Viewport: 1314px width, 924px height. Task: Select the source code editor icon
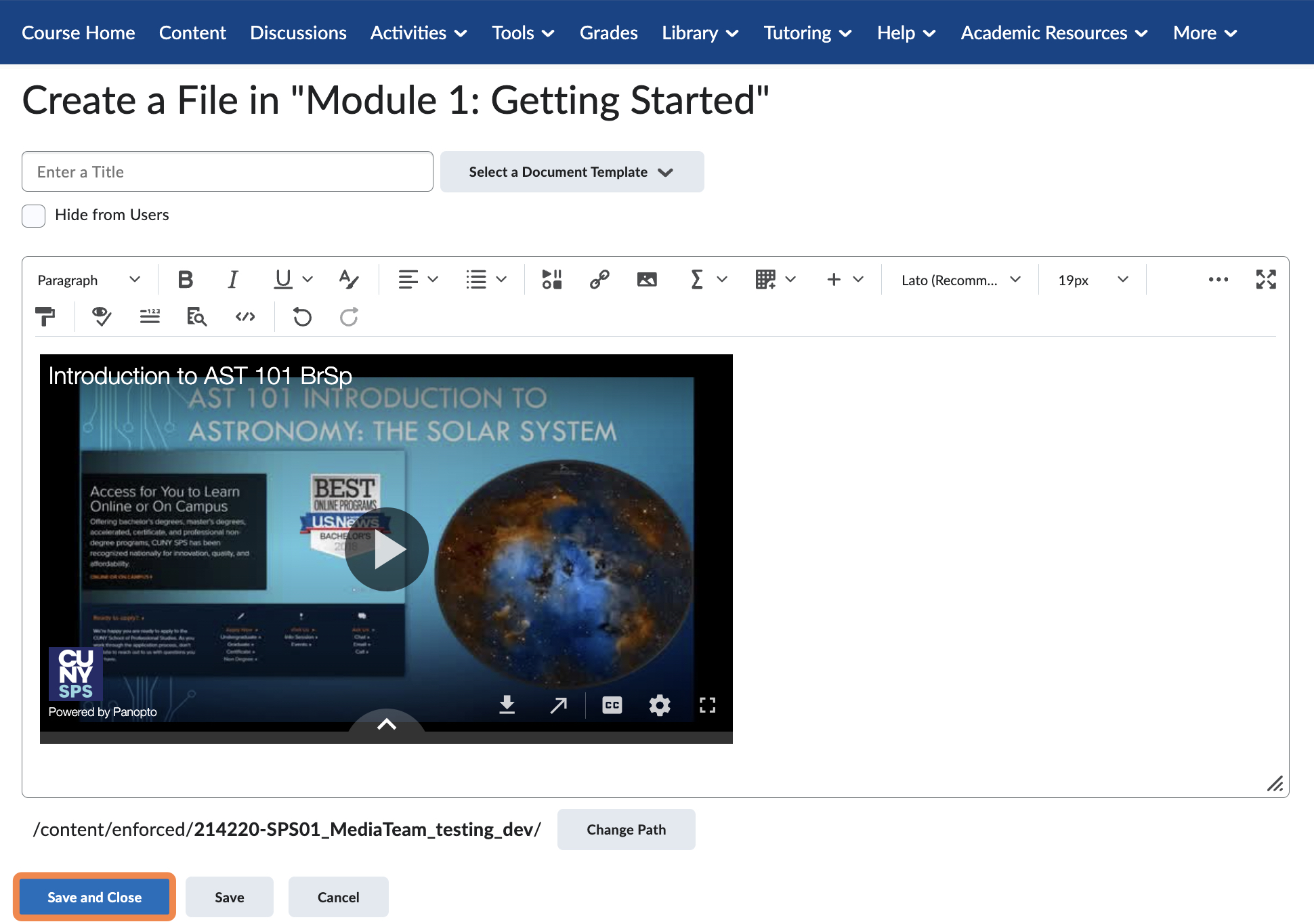click(x=245, y=316)
